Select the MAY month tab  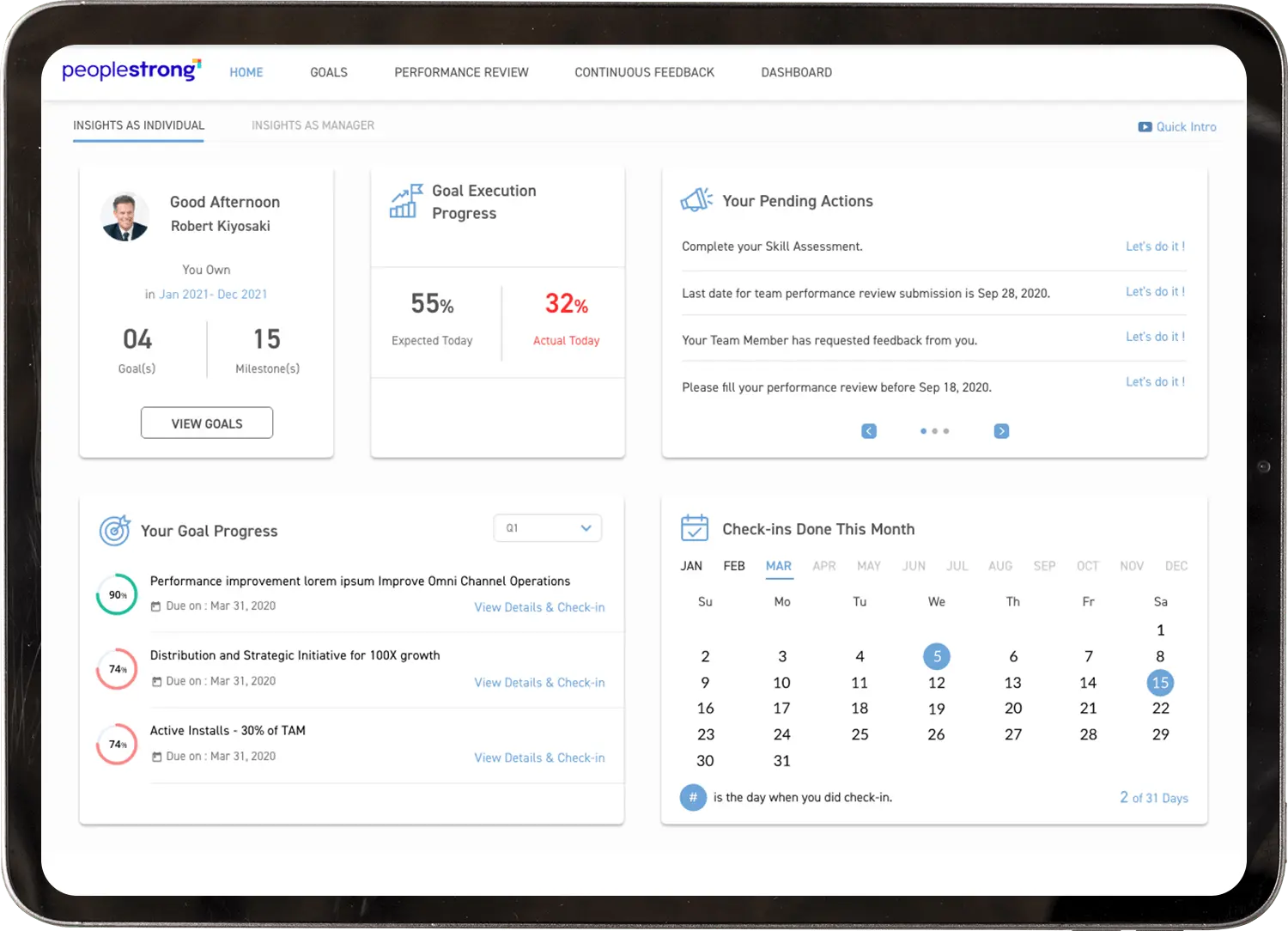(x=869, y=566)
